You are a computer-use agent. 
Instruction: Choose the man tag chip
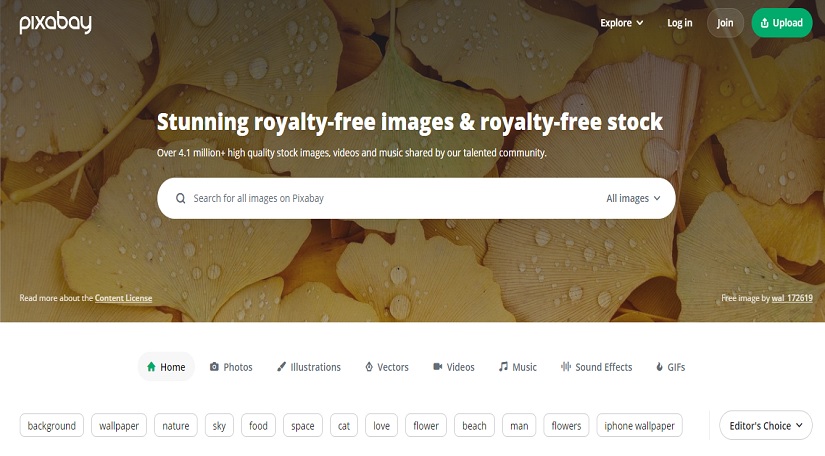tap(519, 425)
